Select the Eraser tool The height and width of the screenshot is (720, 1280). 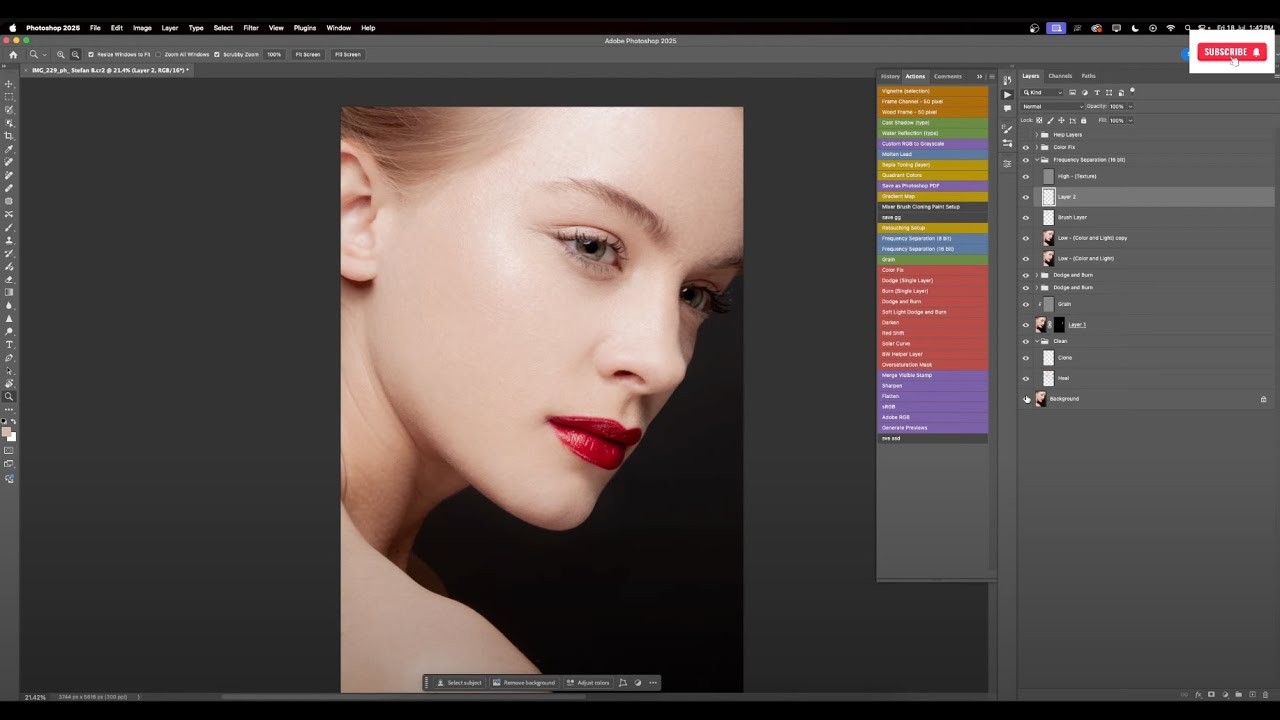[x=9, y=279]
